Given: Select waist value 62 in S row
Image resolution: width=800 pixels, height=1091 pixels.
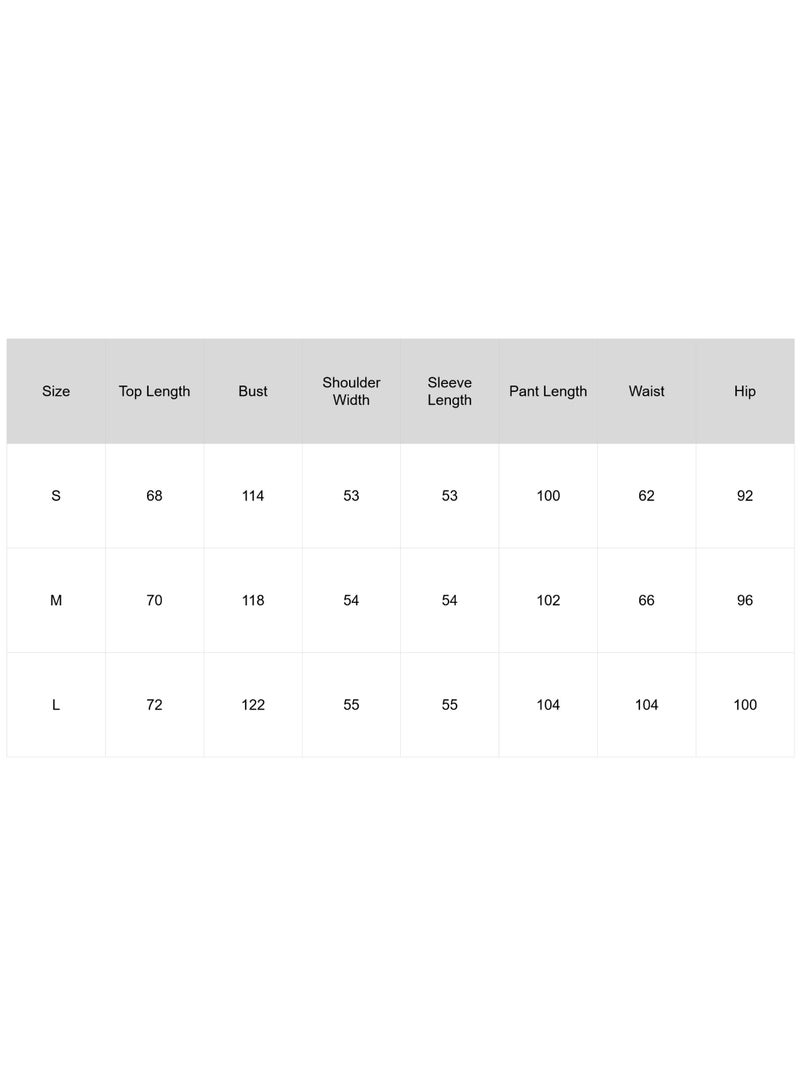Looking at the screenshot, I should pos(646,495).
